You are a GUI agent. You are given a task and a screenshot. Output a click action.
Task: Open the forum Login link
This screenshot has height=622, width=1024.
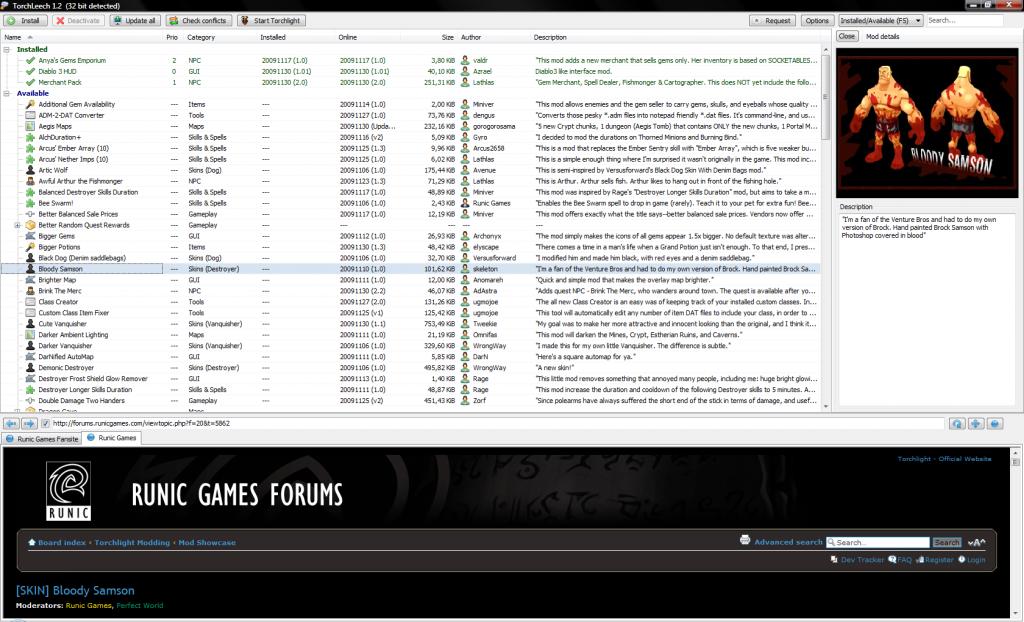pyautogui.click(x=976, y=560)
